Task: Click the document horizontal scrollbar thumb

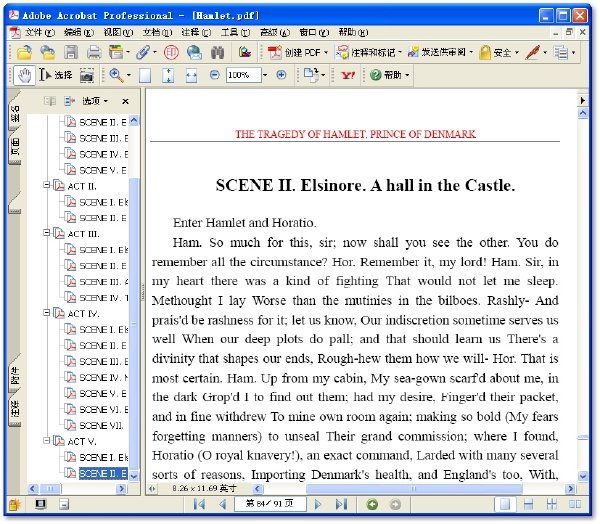Action: coord(414,488)
